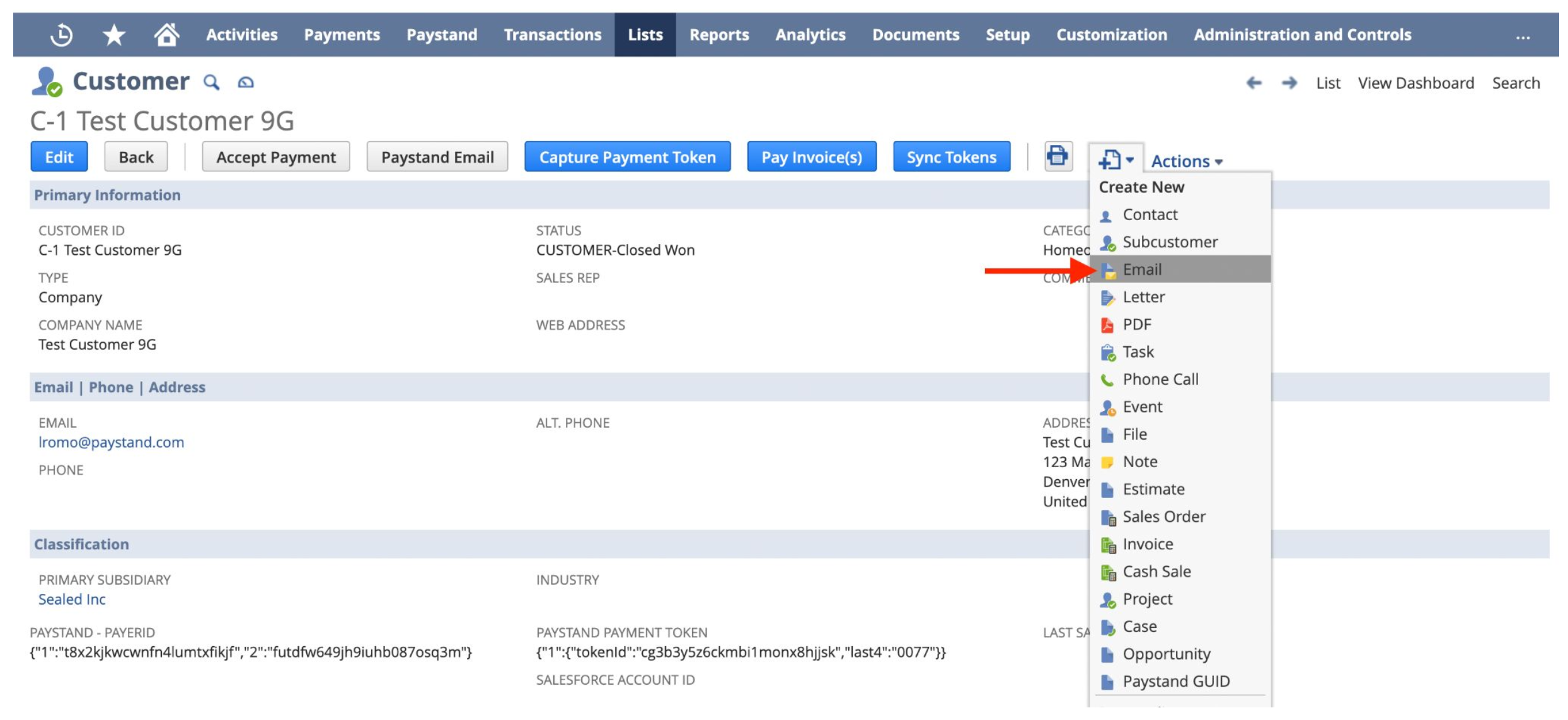Image resolution: width=1568 pixels, height=720 pixels.
Task: Select Cash Sale in Create New menu
Action: pos(1180,571)
